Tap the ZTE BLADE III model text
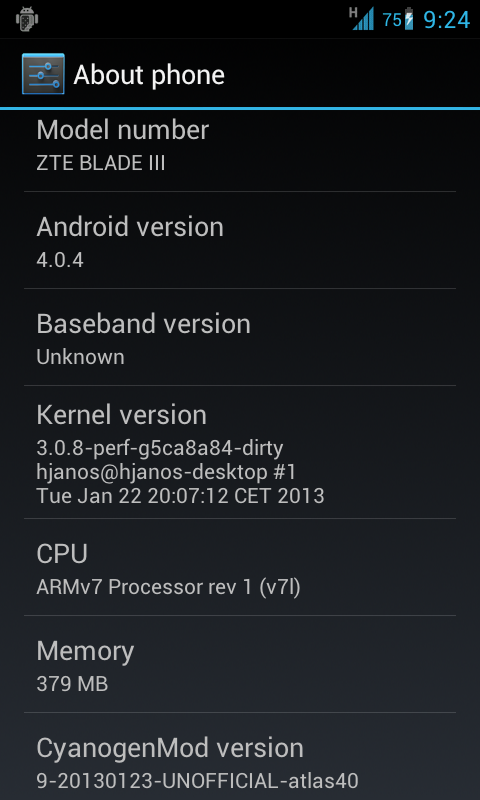 [100, 163]
